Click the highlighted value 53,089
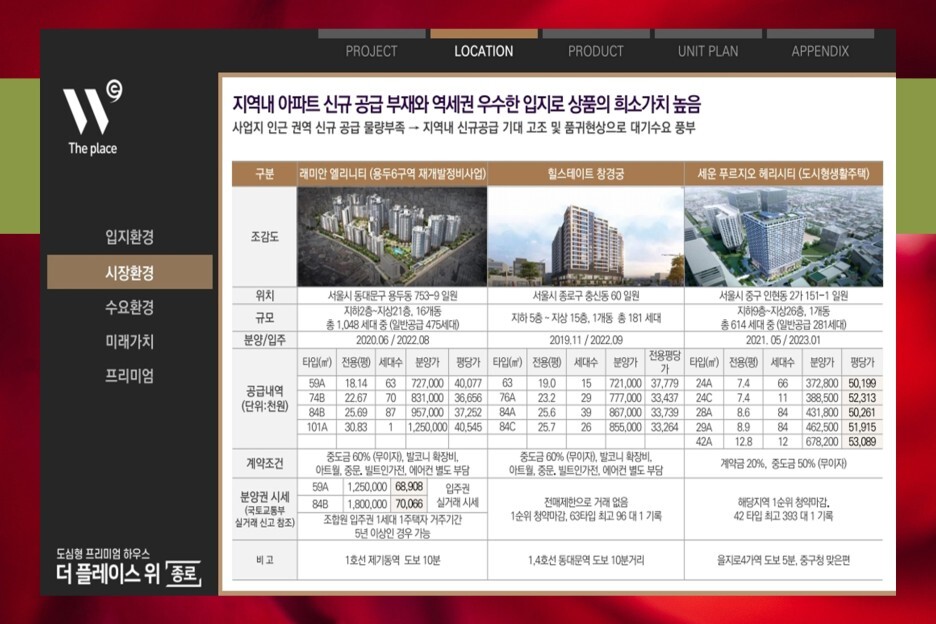Image resolution: width=936 pixels, height=624 pixels. tap(862, 442)
